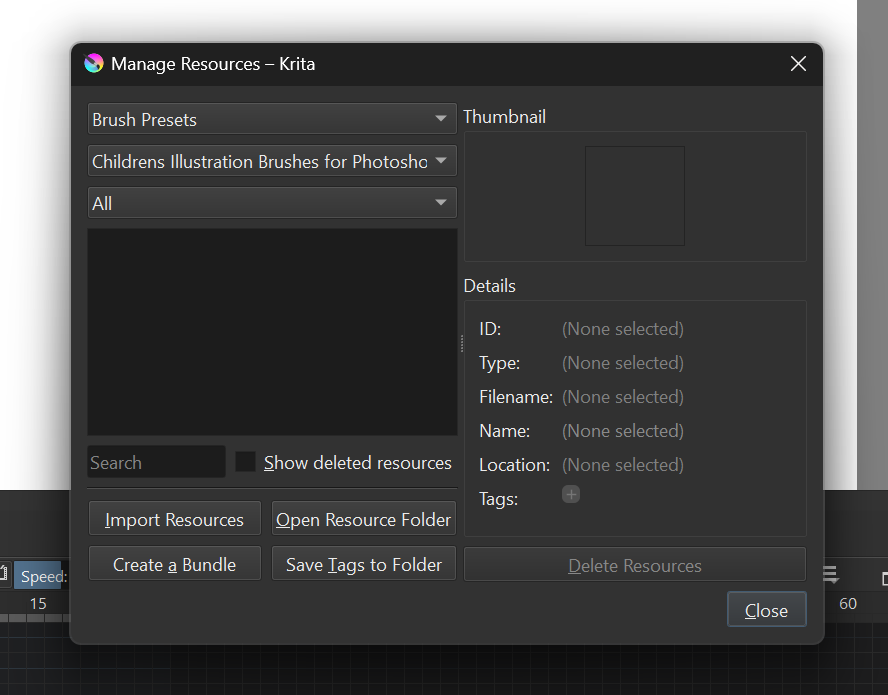Close the Manage Resources dialog with X

pyautogui.click(x=798, y=64)
